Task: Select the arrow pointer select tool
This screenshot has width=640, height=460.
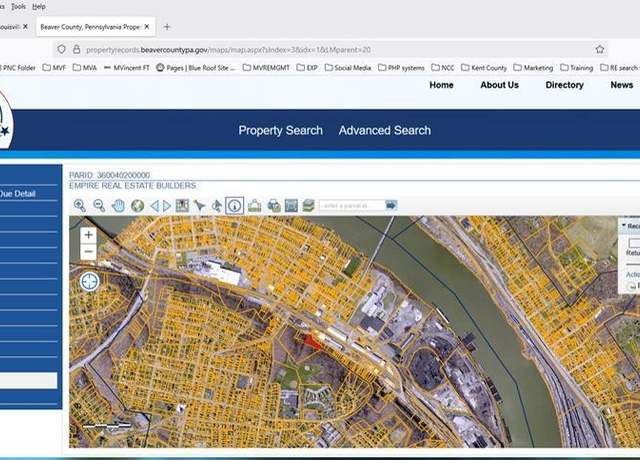Action: [x=199, y=205]
